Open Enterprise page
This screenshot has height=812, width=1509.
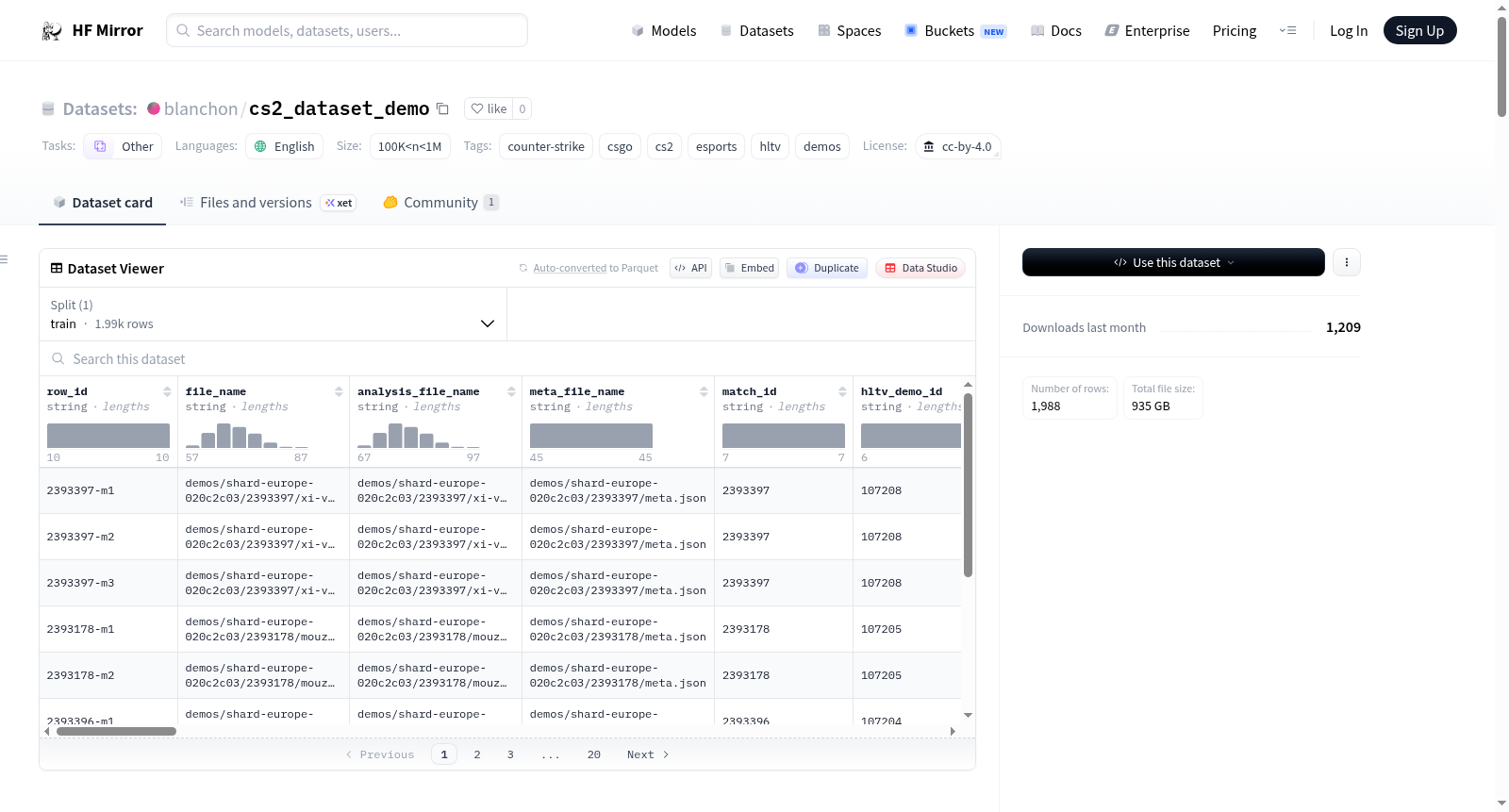[x=1147, y=31]
